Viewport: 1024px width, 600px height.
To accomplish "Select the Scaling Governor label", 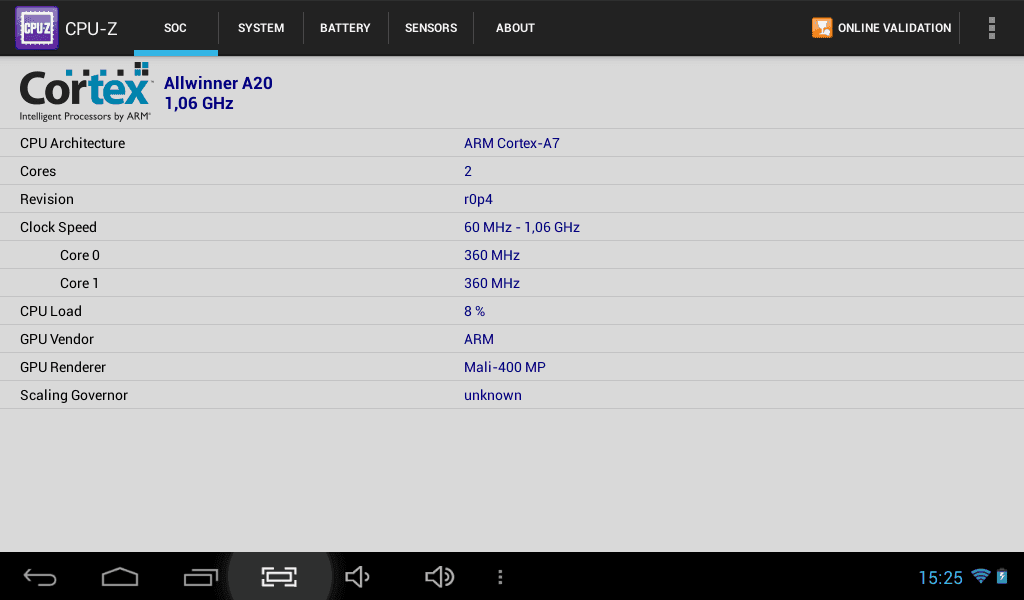I will [74, 396].
